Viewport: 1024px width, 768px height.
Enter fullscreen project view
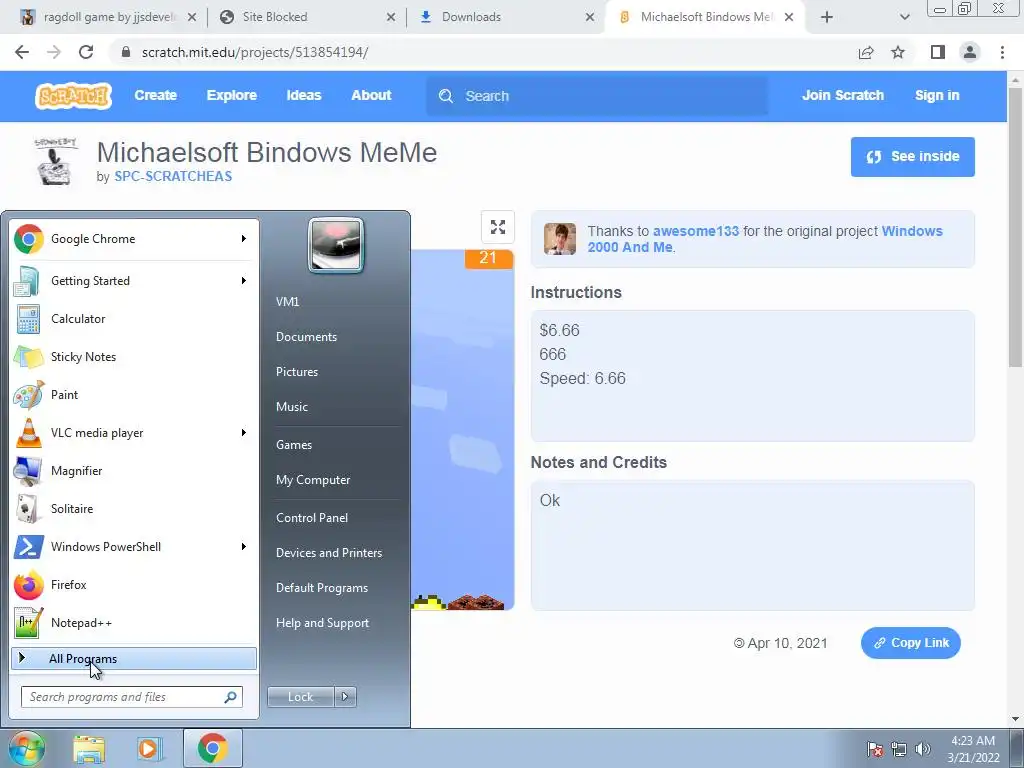click(x=498, y=227)
